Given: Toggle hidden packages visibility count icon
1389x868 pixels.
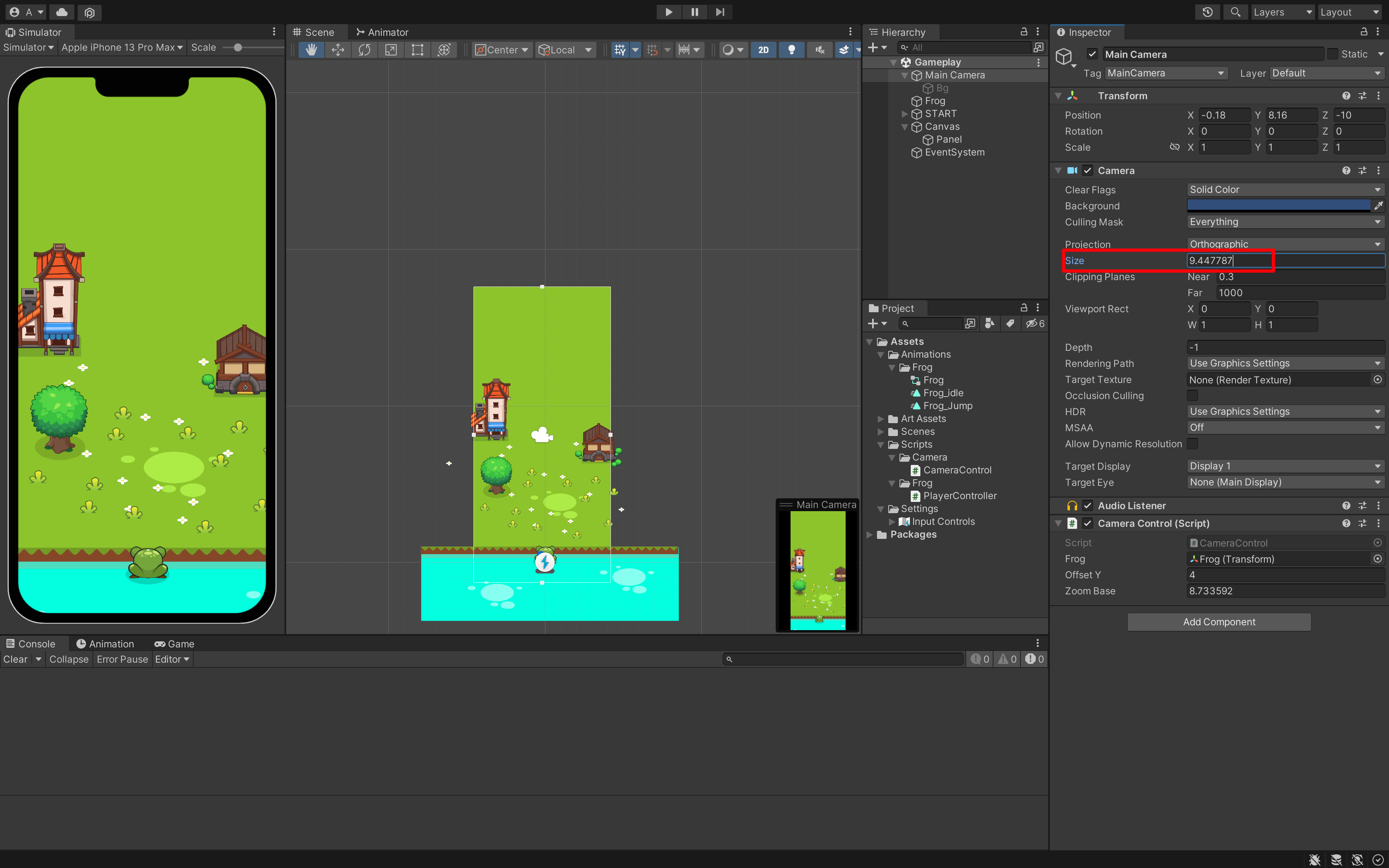Looking at the screenshot, I should pos(1035,324).
